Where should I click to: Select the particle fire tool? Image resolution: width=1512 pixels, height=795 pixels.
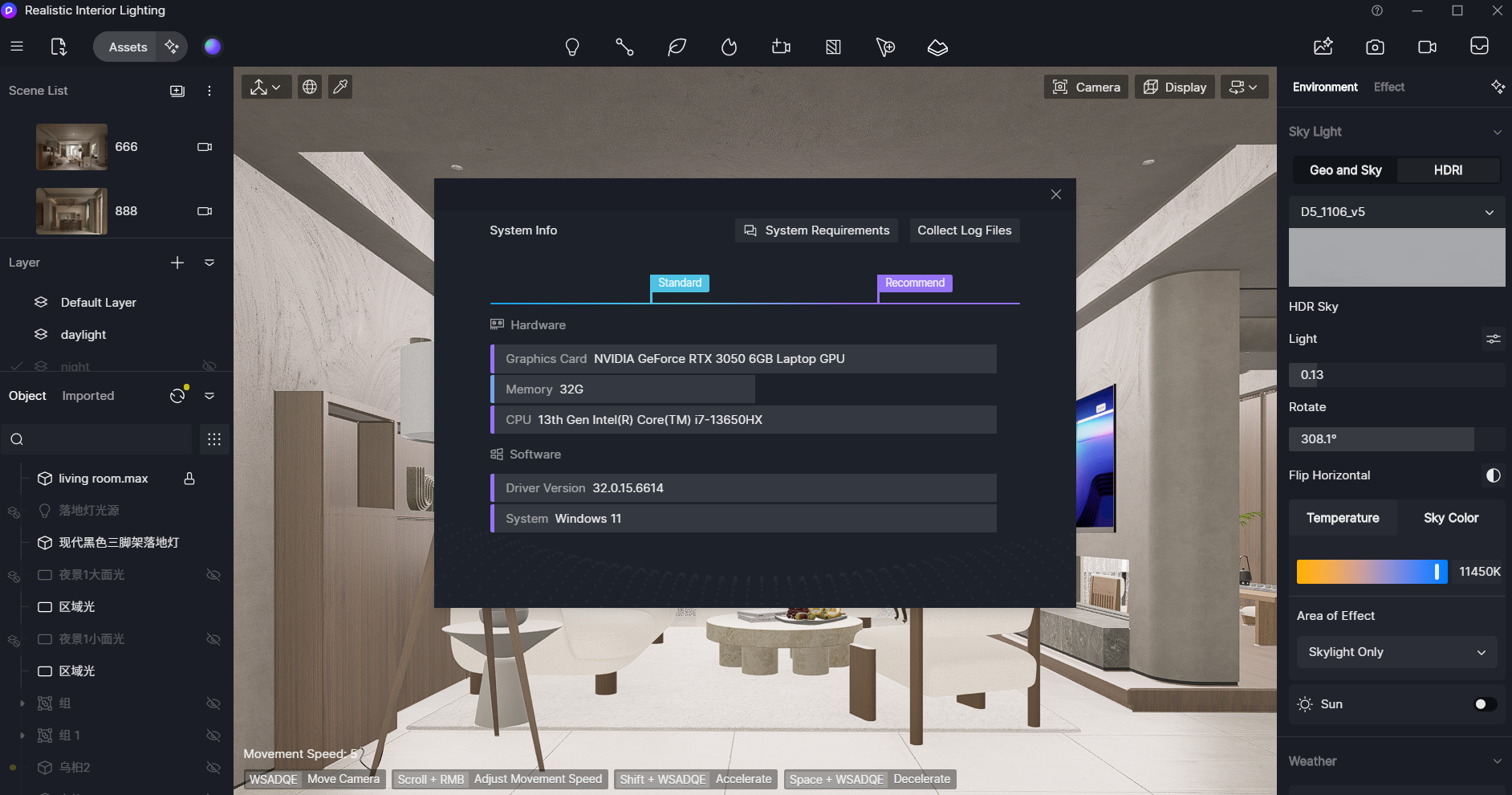tap(729, 47)
